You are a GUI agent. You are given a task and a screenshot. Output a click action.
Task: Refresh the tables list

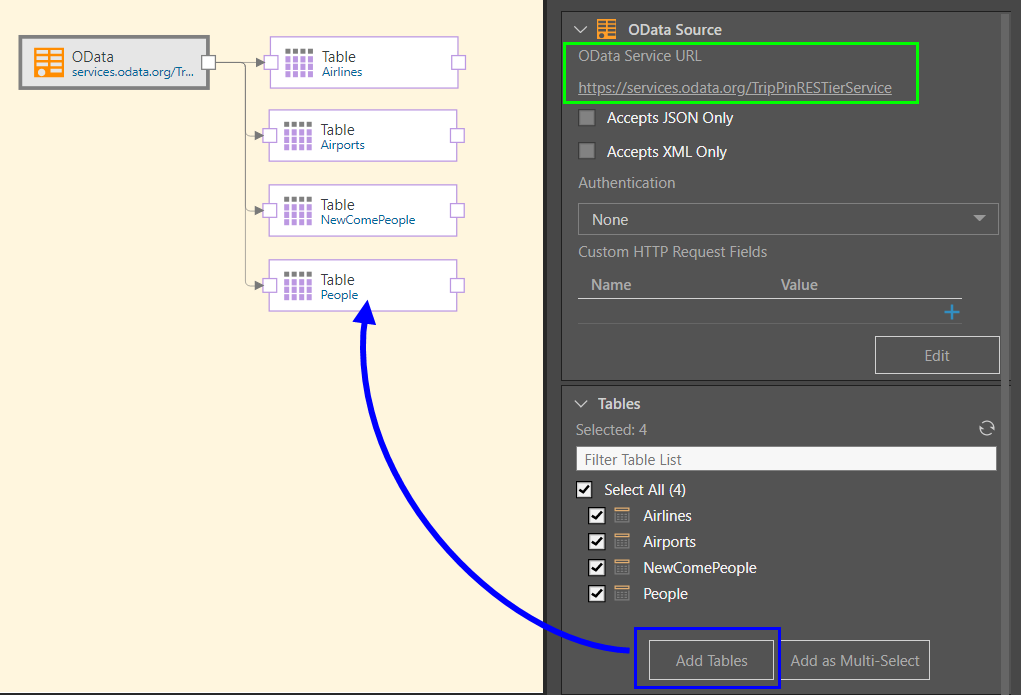(986, 429)
